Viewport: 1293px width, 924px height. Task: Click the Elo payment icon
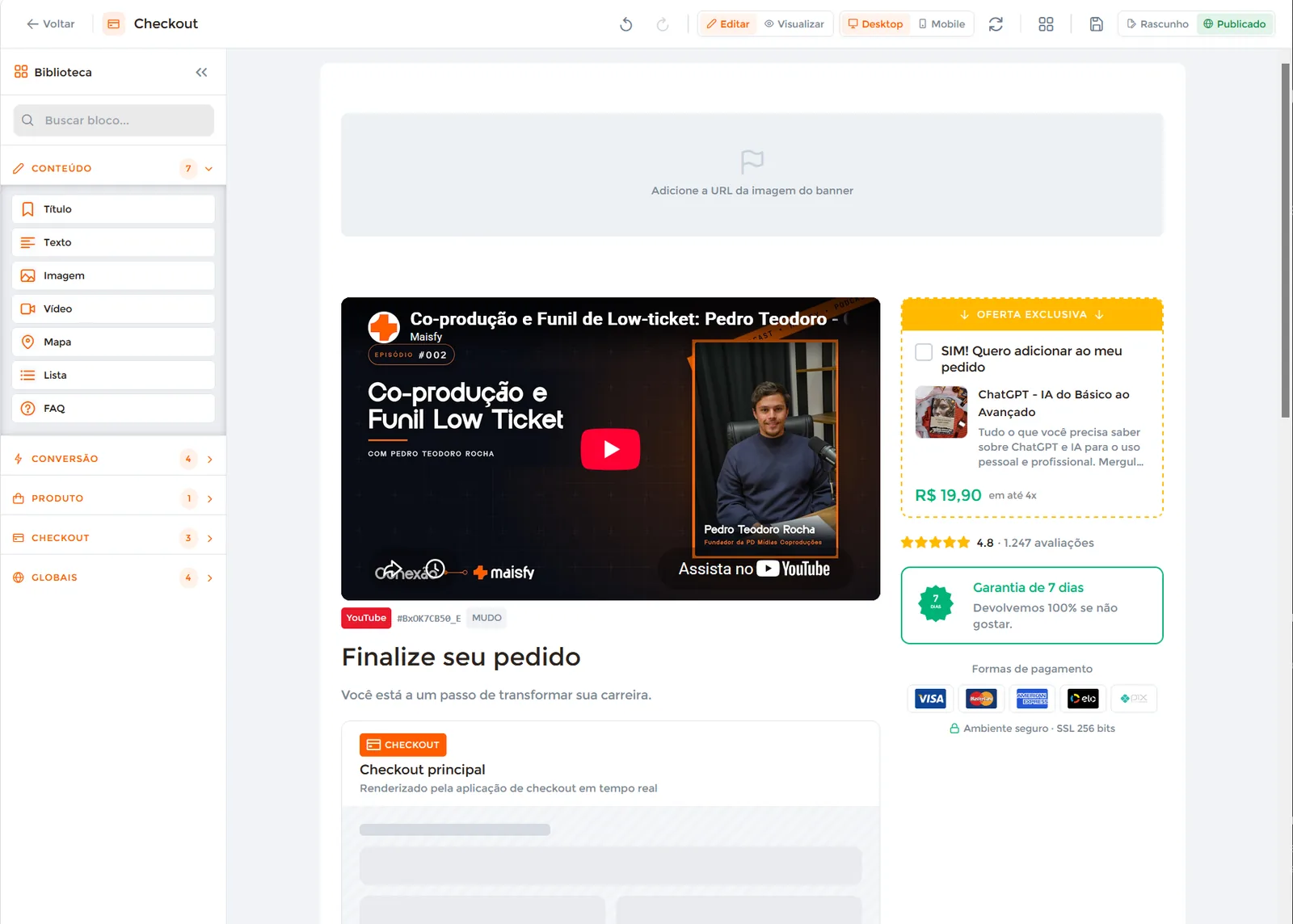(x=1083, y=699)
